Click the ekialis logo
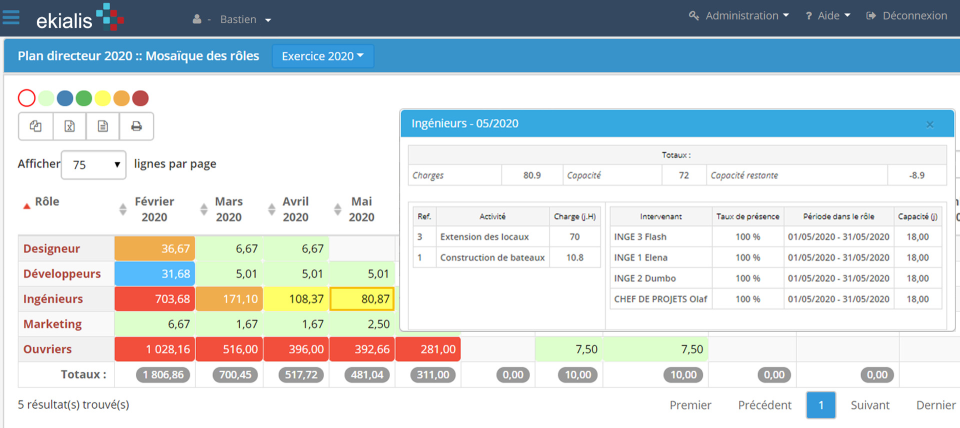Screen dimensions: 960x428 (80, 17)
